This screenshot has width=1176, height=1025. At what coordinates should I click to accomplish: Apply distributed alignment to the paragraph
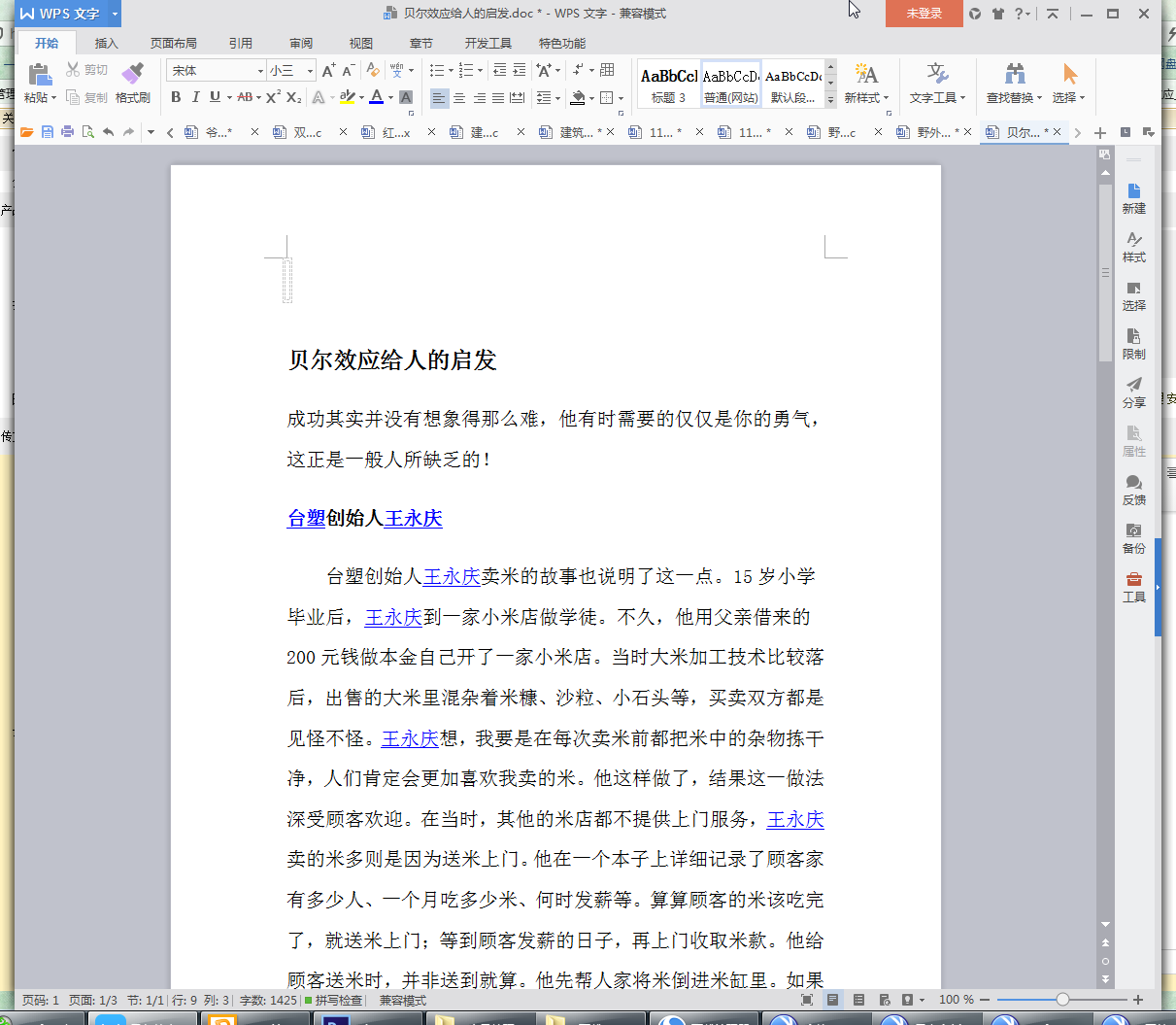tap(518, 97)
